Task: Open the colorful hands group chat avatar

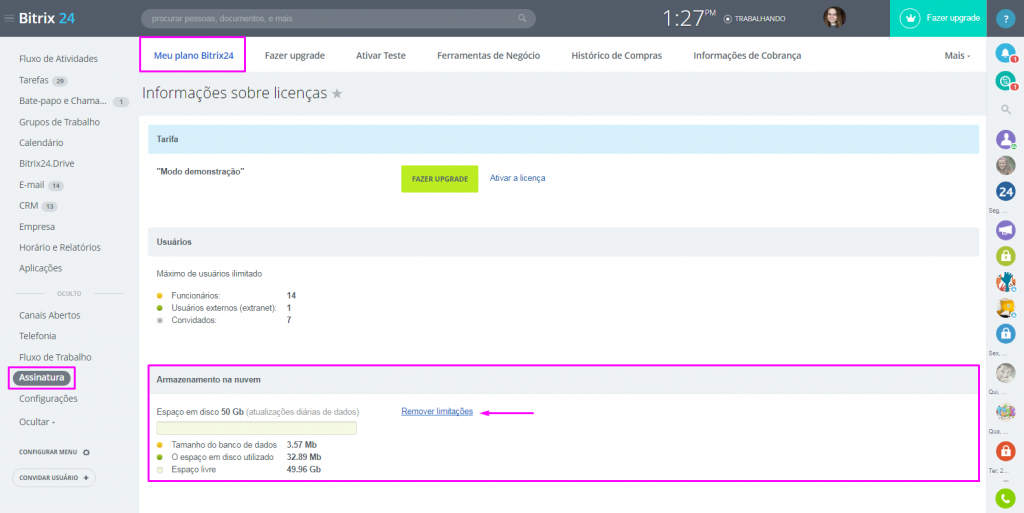Action: point(1006,282)
